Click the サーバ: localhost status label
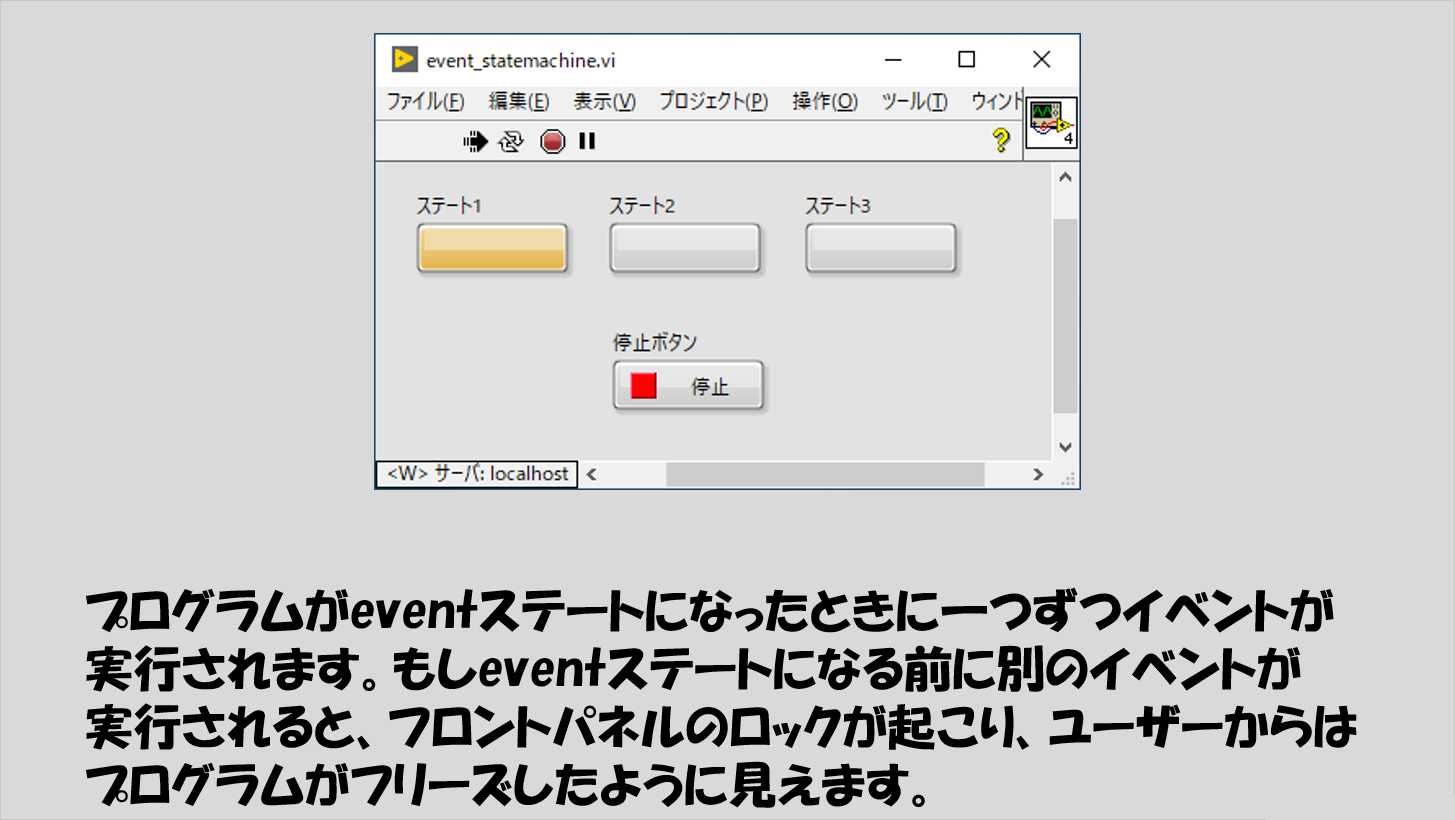This screenshot has width=1455, height=820. tap(477, 474)
